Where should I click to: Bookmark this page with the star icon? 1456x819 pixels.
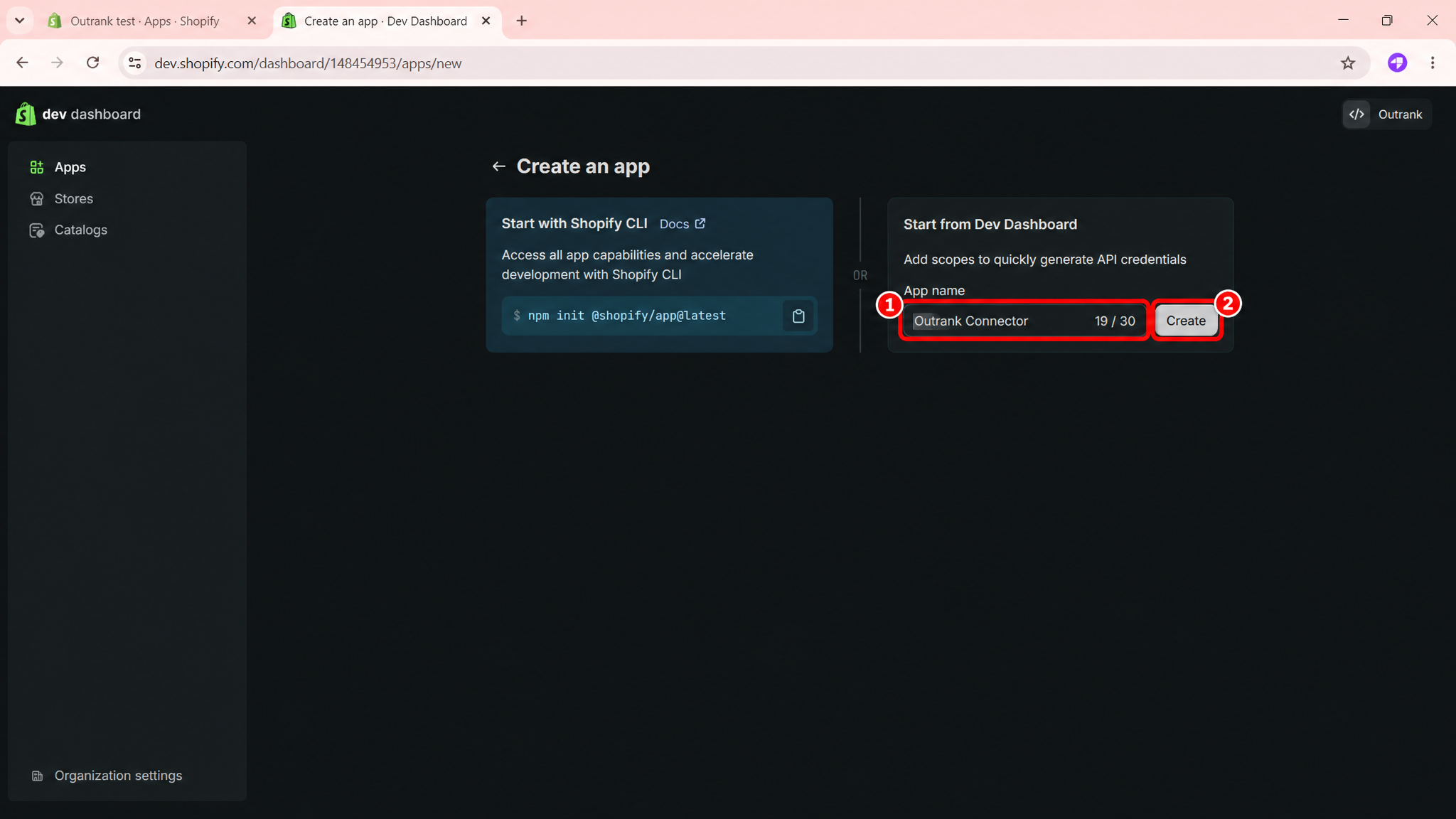click(1348, 63)
